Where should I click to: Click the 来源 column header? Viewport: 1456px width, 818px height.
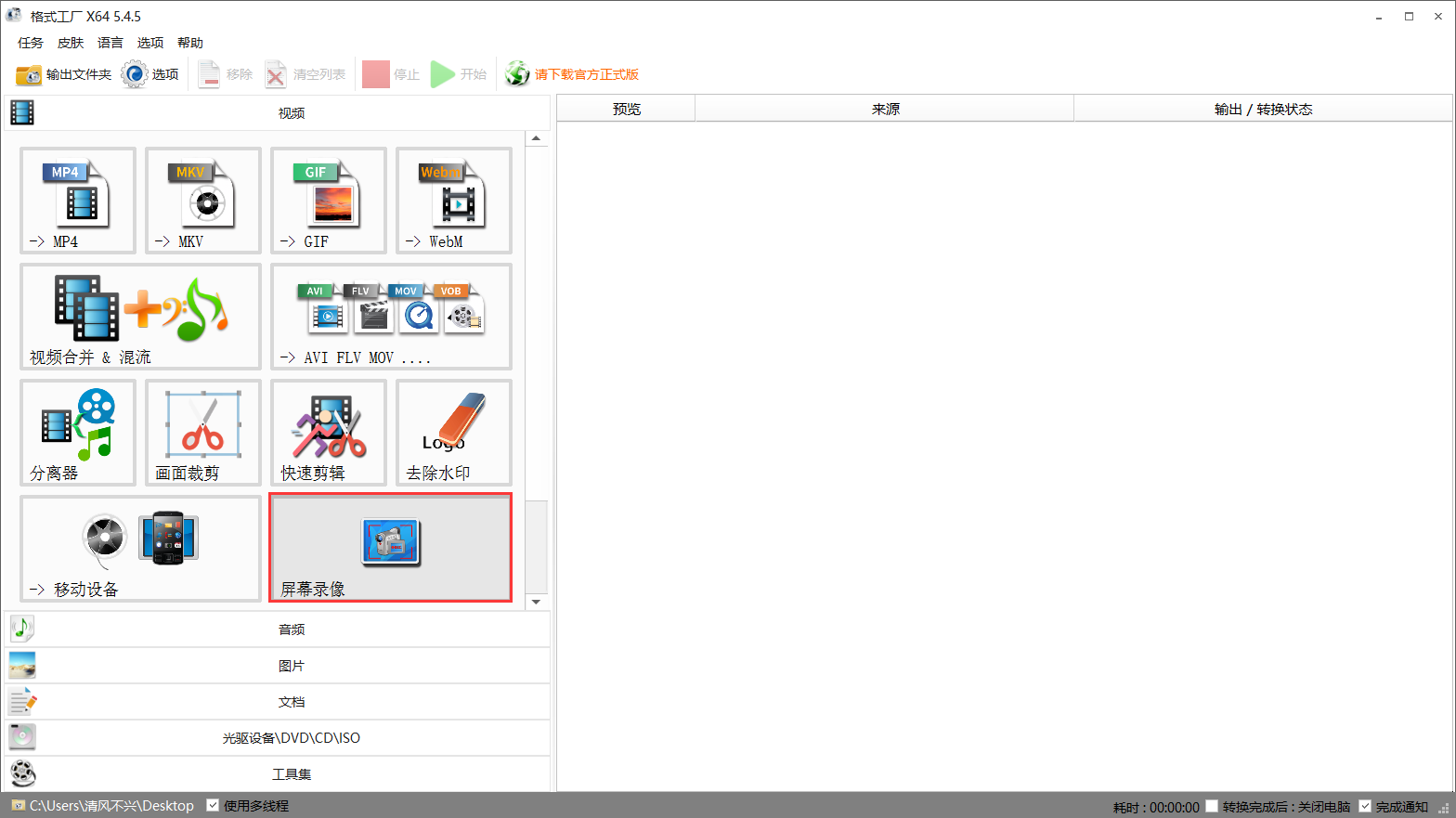tap(885, 109)
